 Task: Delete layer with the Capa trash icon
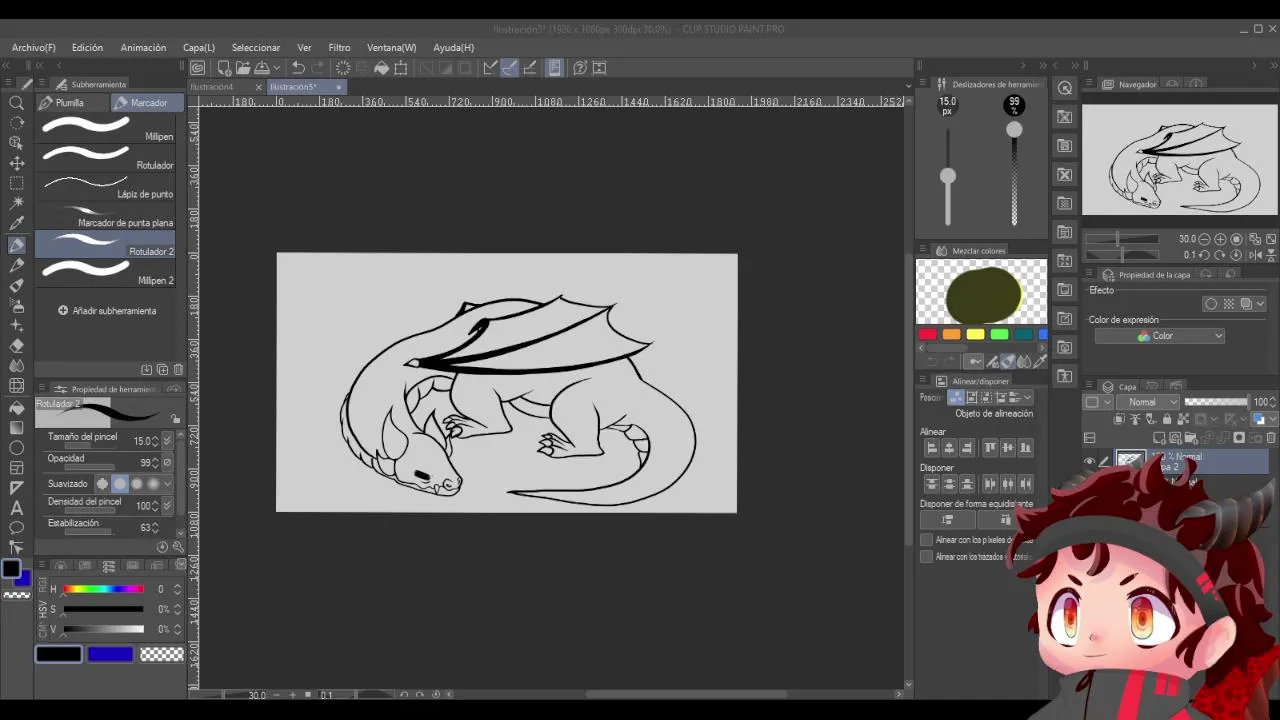[x=1271, y=438]
